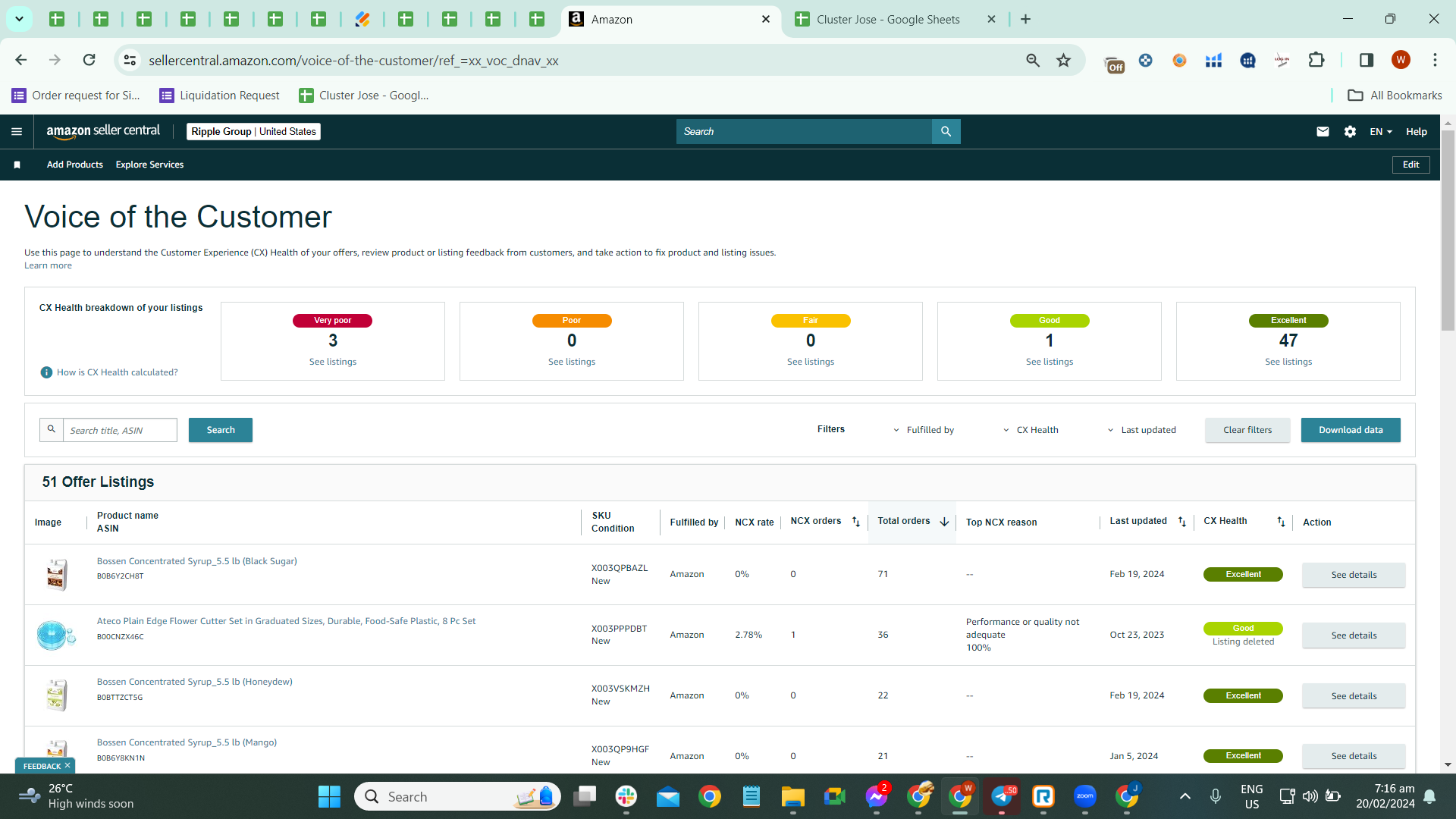The height and width of the screenshot is (819, 1456).
Task: See details for Ateco Flower Cutter row
Action: [x=1354, y=635]
